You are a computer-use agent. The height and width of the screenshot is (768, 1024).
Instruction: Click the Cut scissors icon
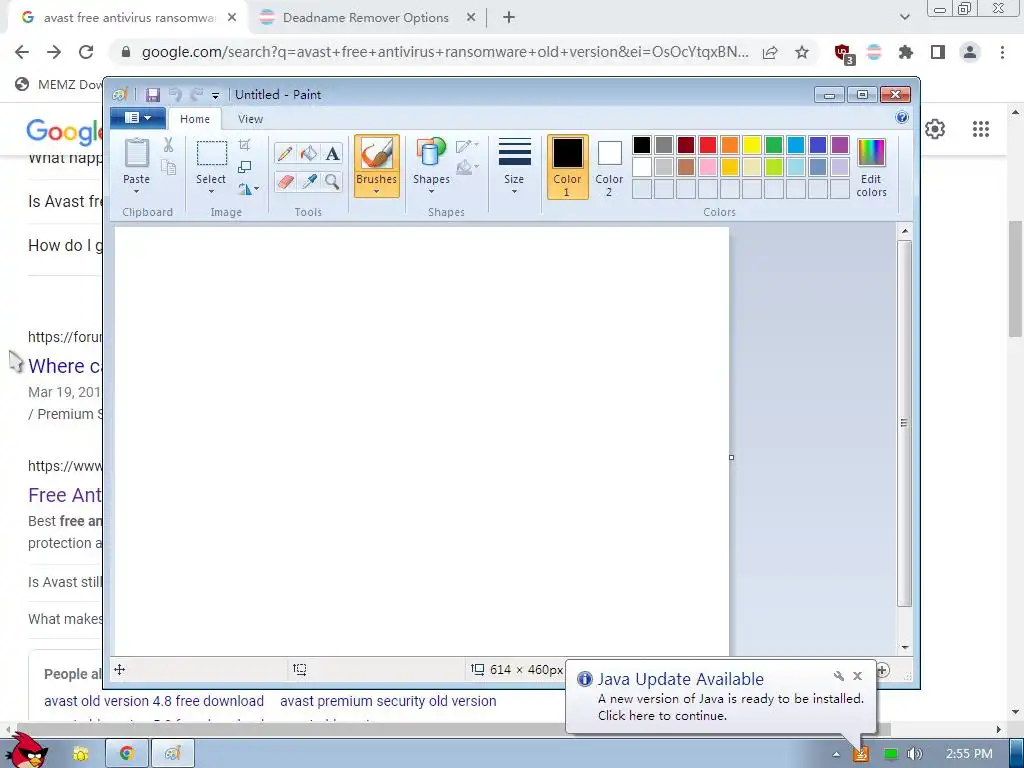(x=168, y=145)
